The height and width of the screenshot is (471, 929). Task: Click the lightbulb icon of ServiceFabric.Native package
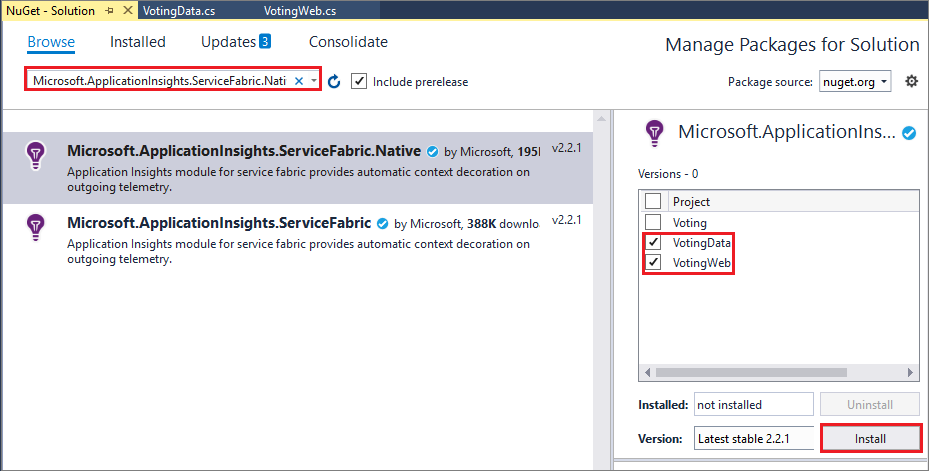[36, 156]
